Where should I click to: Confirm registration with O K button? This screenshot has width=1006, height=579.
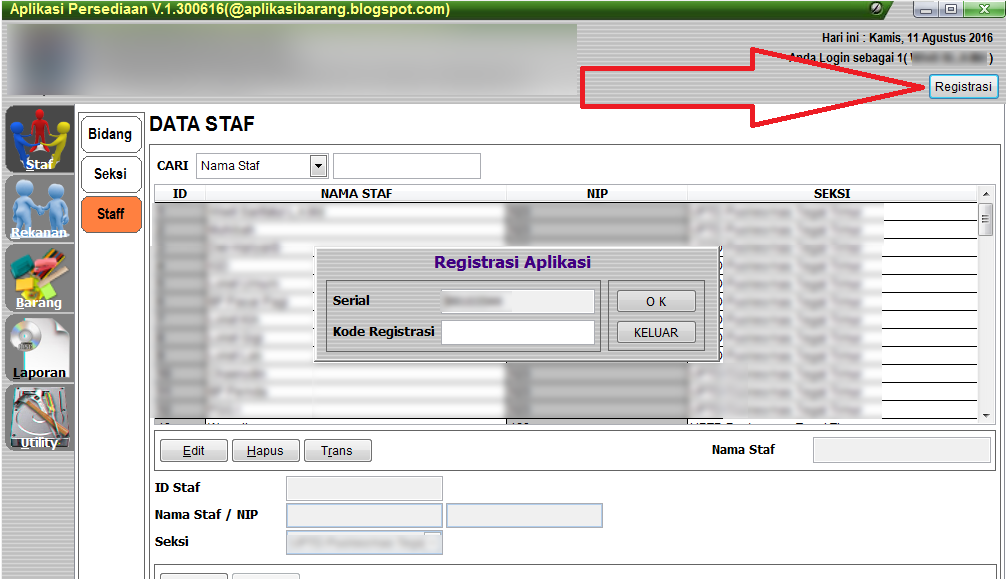tap(656, 302)
